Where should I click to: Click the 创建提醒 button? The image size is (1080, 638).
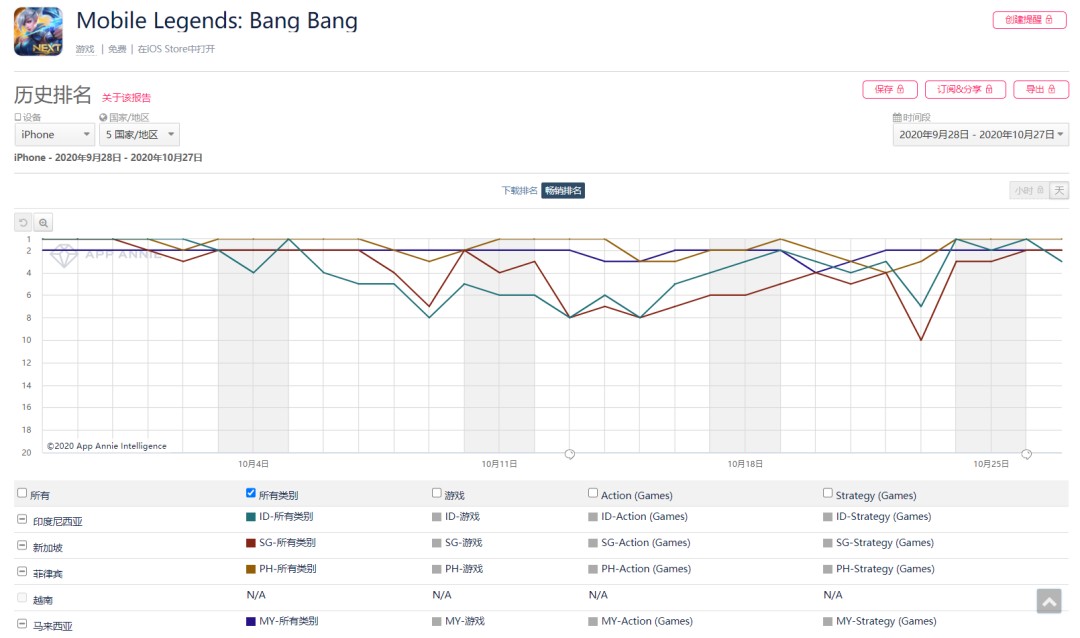(1029, 20)
